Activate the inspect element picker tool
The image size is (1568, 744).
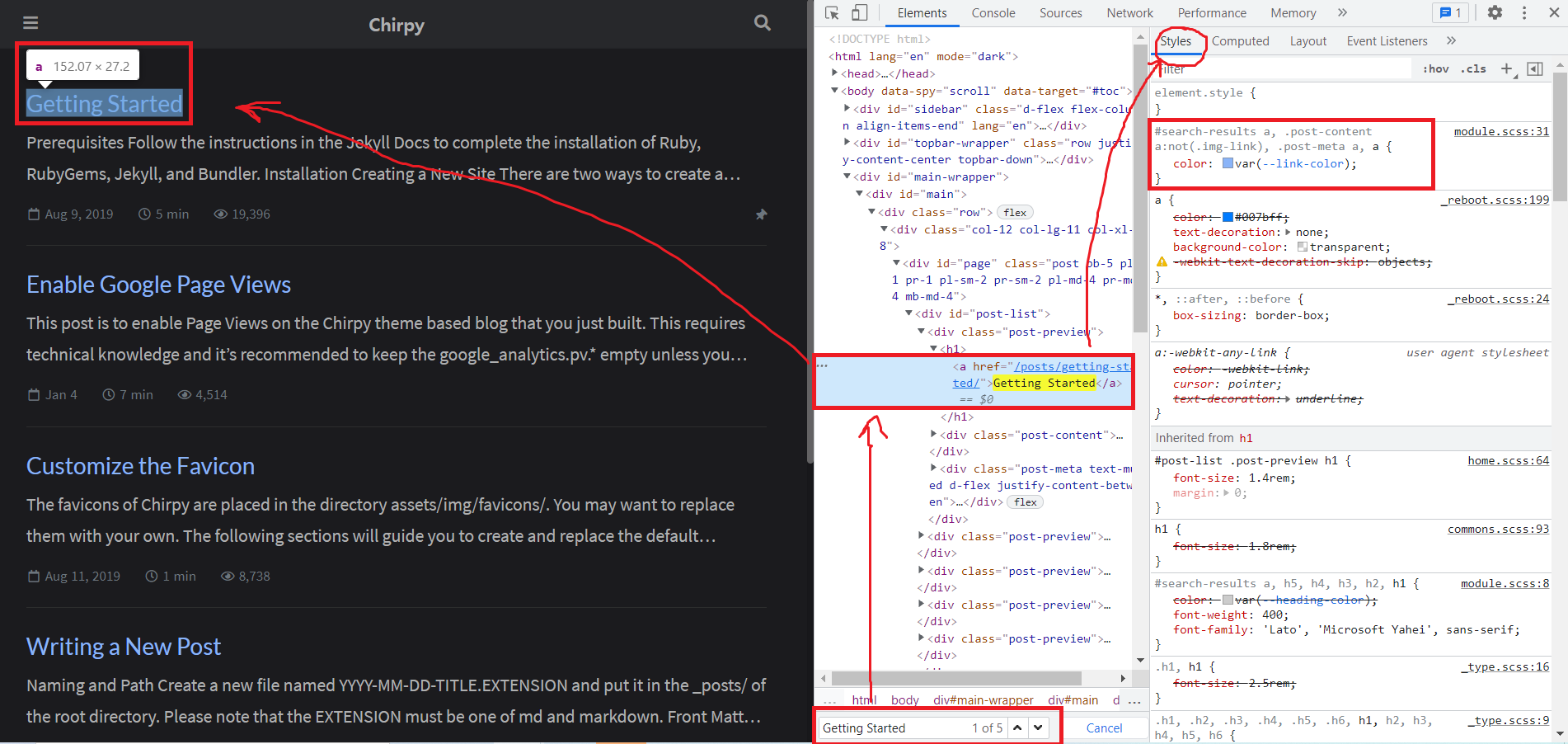point(832,12)
